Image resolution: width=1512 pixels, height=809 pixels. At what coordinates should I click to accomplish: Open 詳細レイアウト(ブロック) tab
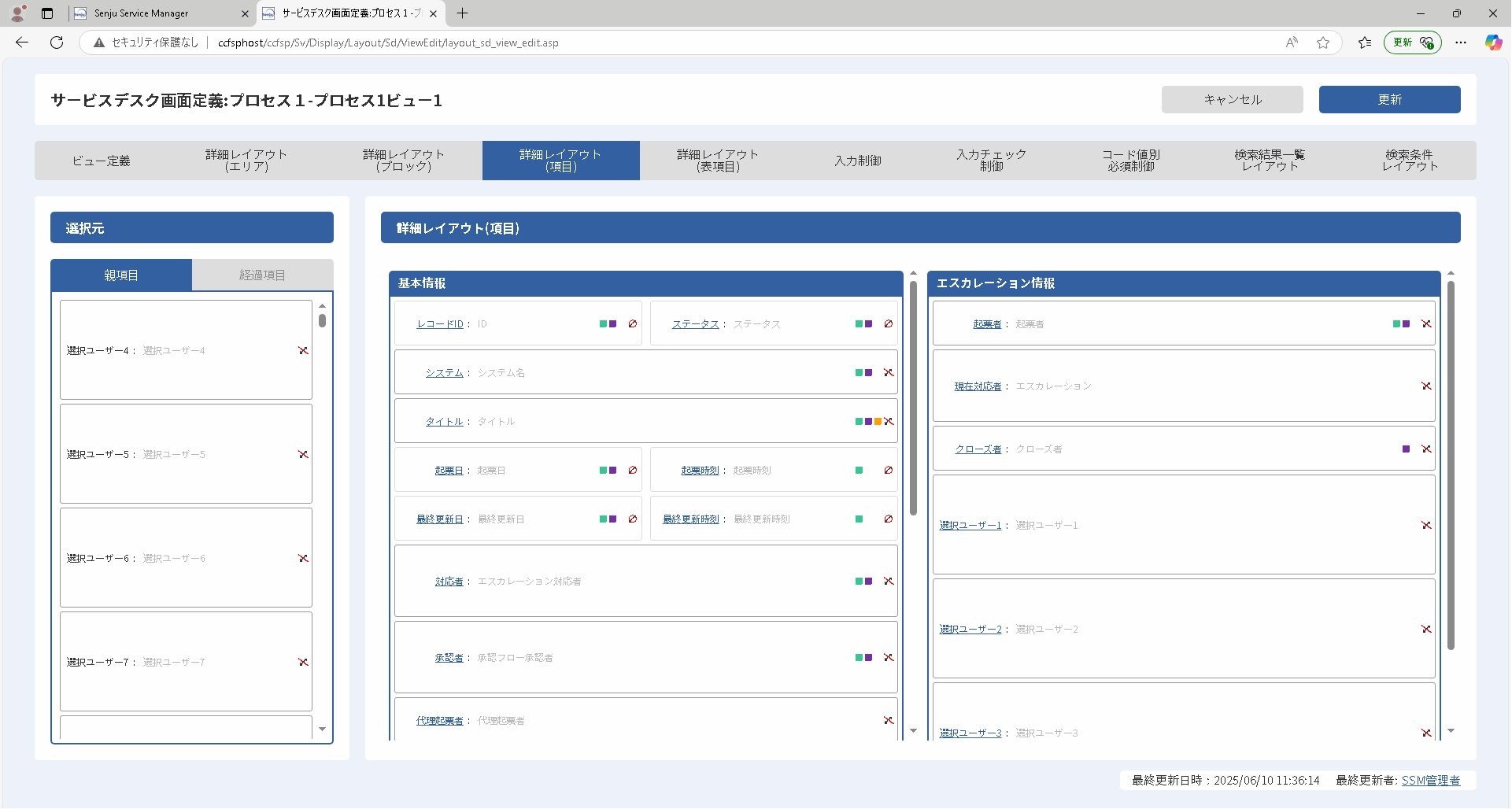tap(404, 161)
